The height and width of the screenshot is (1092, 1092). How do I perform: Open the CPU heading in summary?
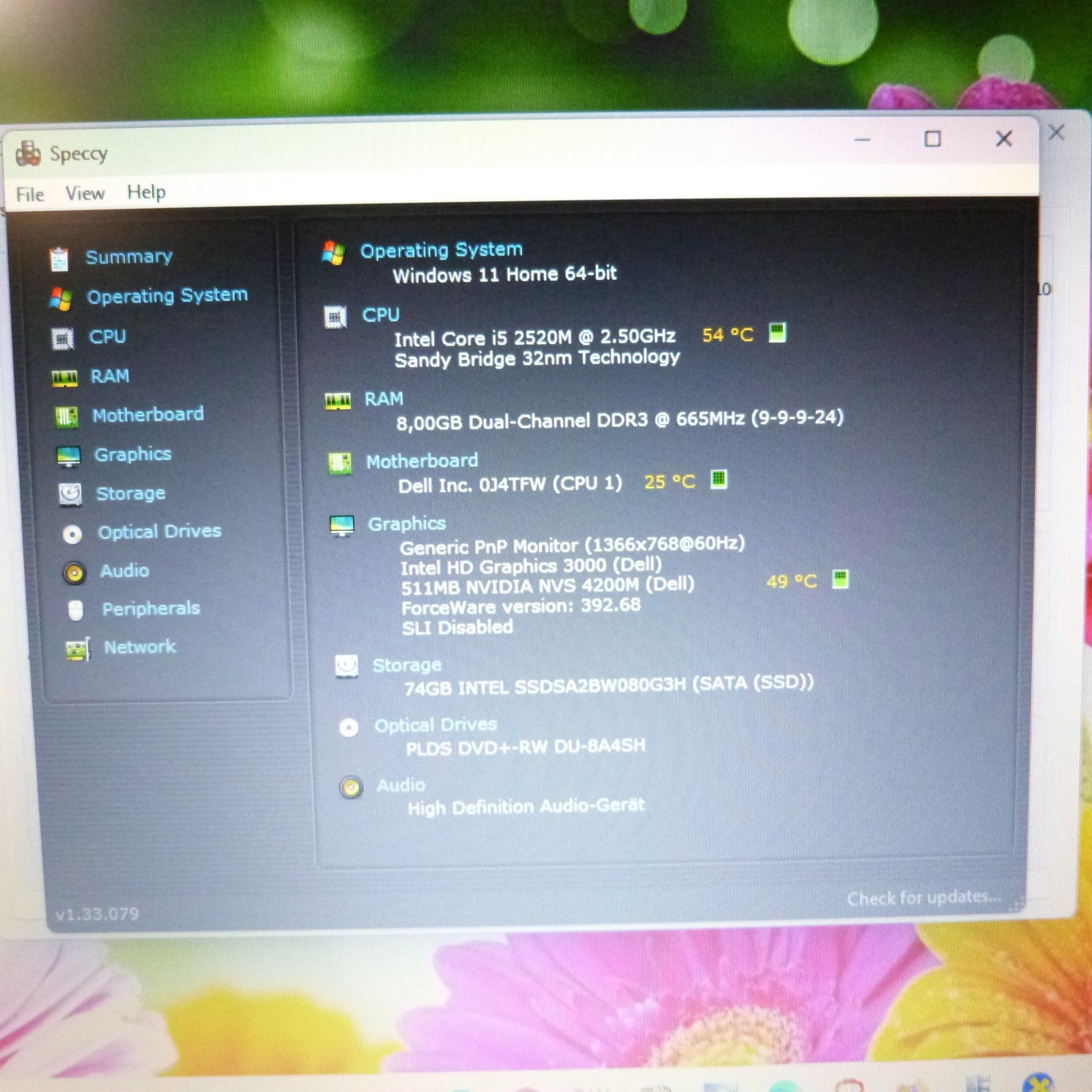(381, 315)
